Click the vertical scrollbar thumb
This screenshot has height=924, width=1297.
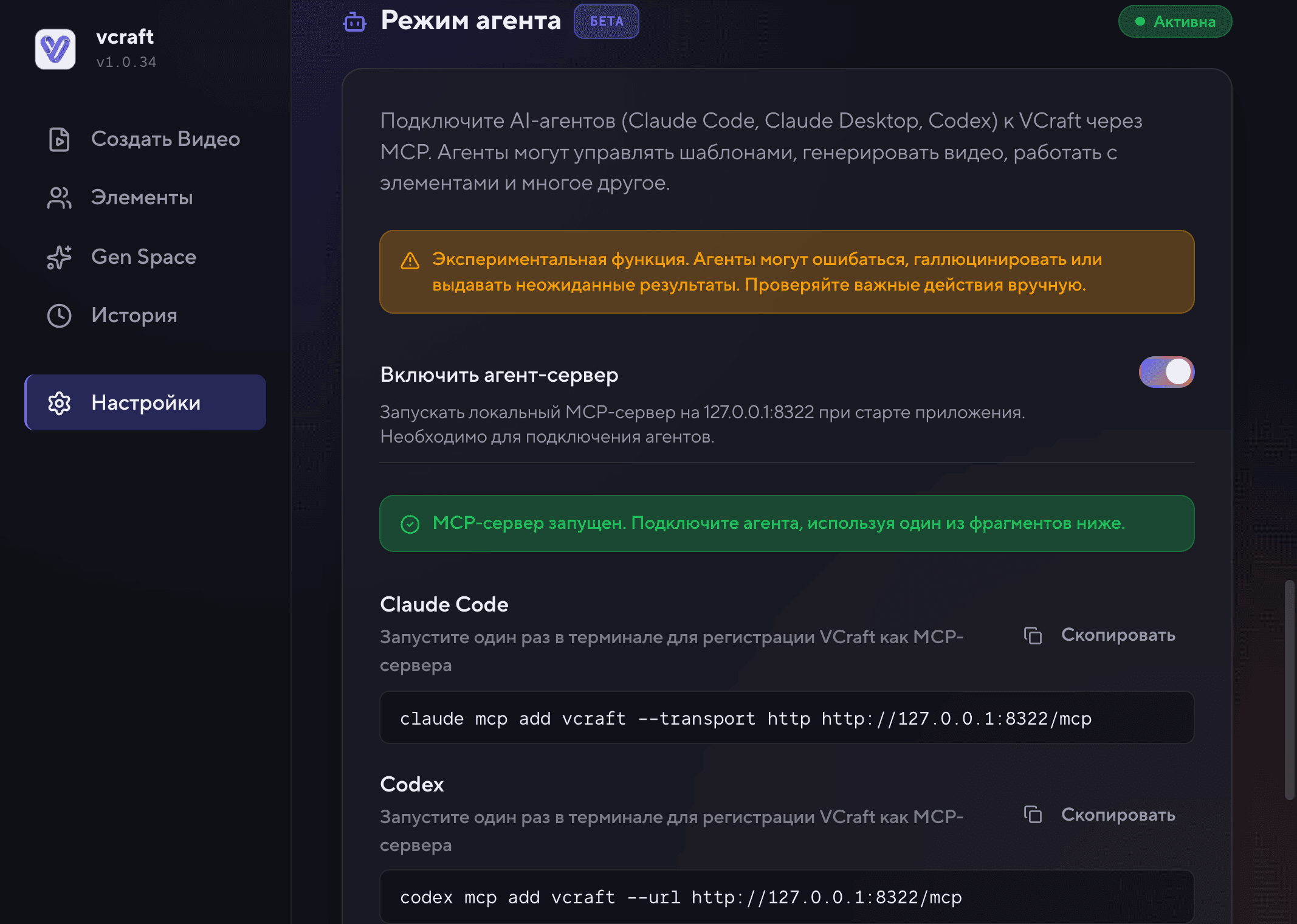(1289, 690)
